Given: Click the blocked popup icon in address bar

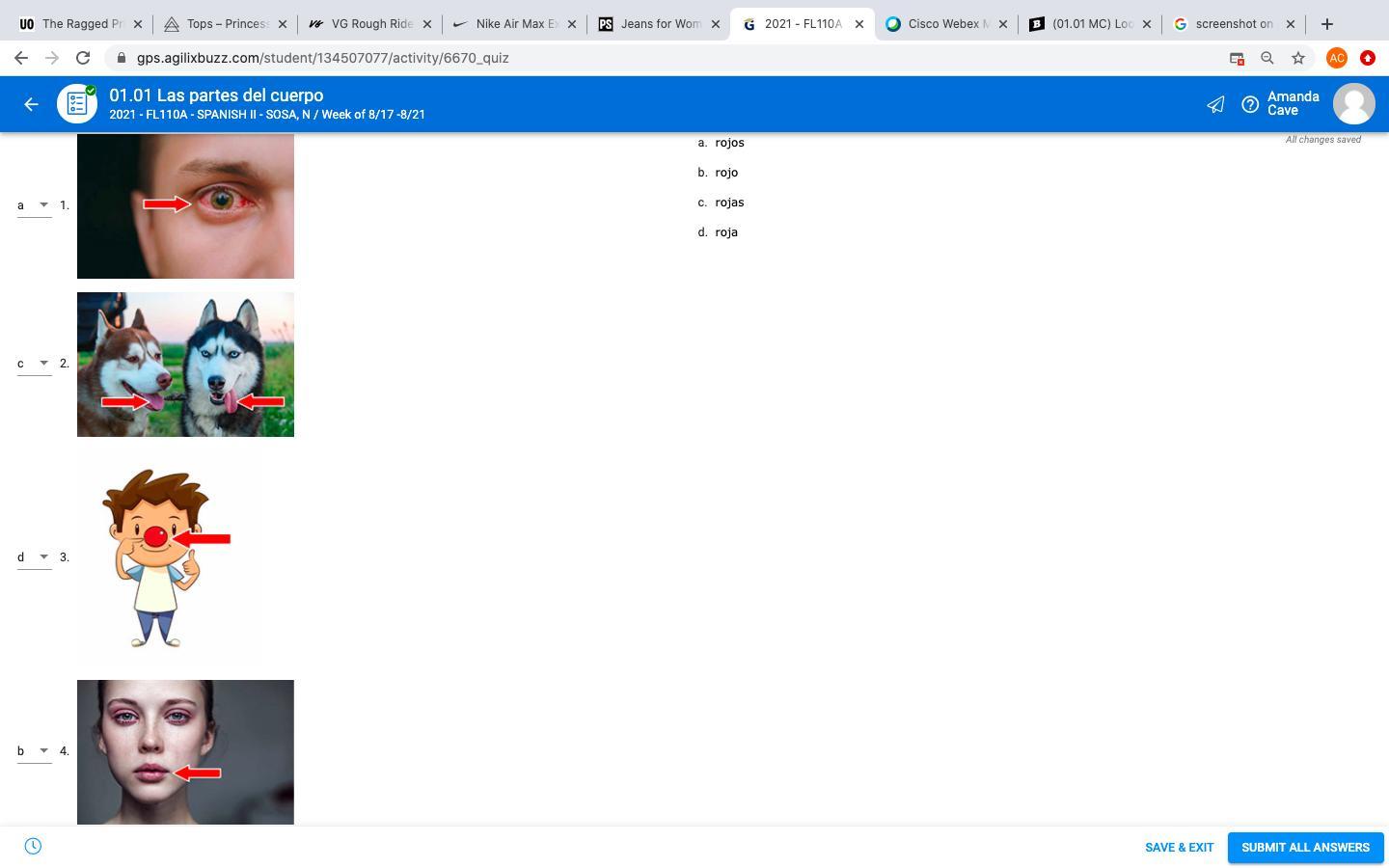Looking at the screenshot, I should point(1237,58).
